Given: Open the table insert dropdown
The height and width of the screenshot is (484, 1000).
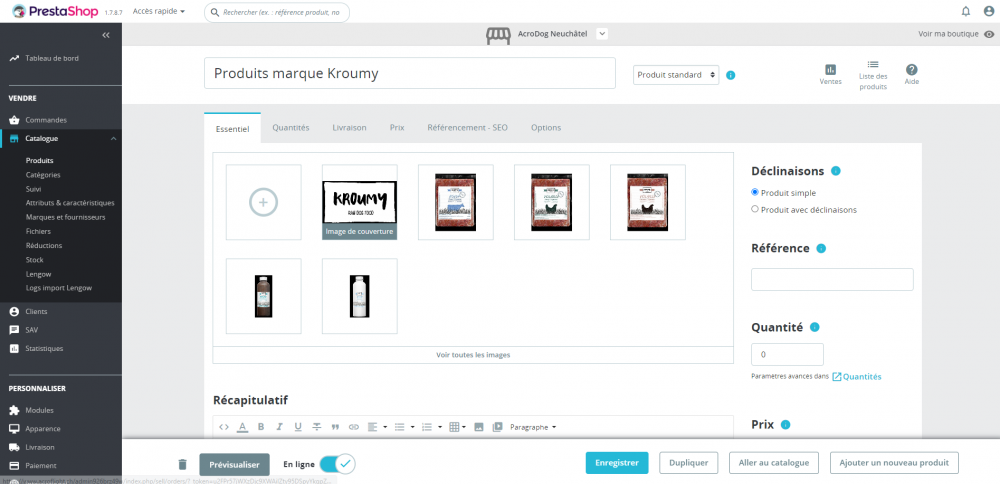Looking at the screenshot, I should (457, 427).
